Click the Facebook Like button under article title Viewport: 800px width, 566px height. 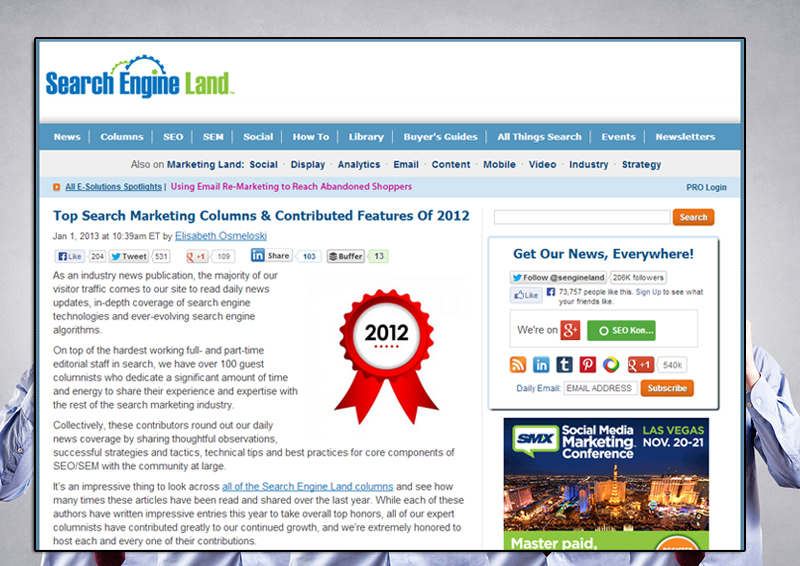tap(70, 256)
